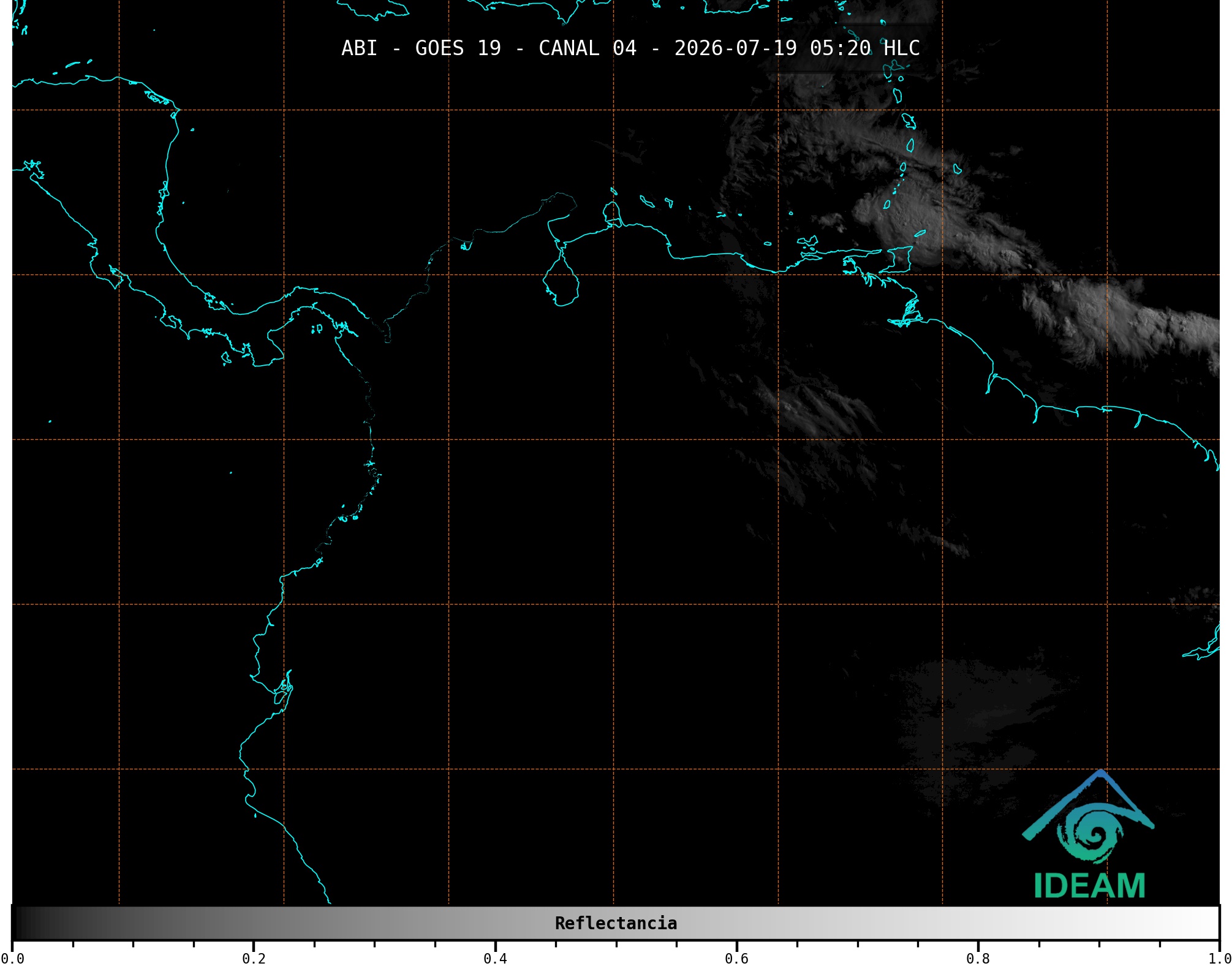Click the 0.0 colorbar tick label
The image size is (1232, 966).
coord(12,959)
